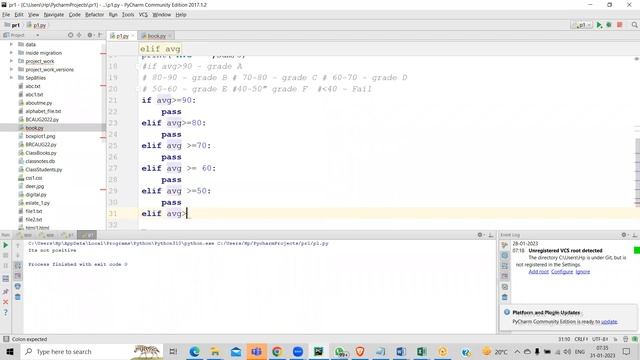Select aboutme.py in project tree
Viewport: 640px width, 360px height.
[x=39, y=103]
